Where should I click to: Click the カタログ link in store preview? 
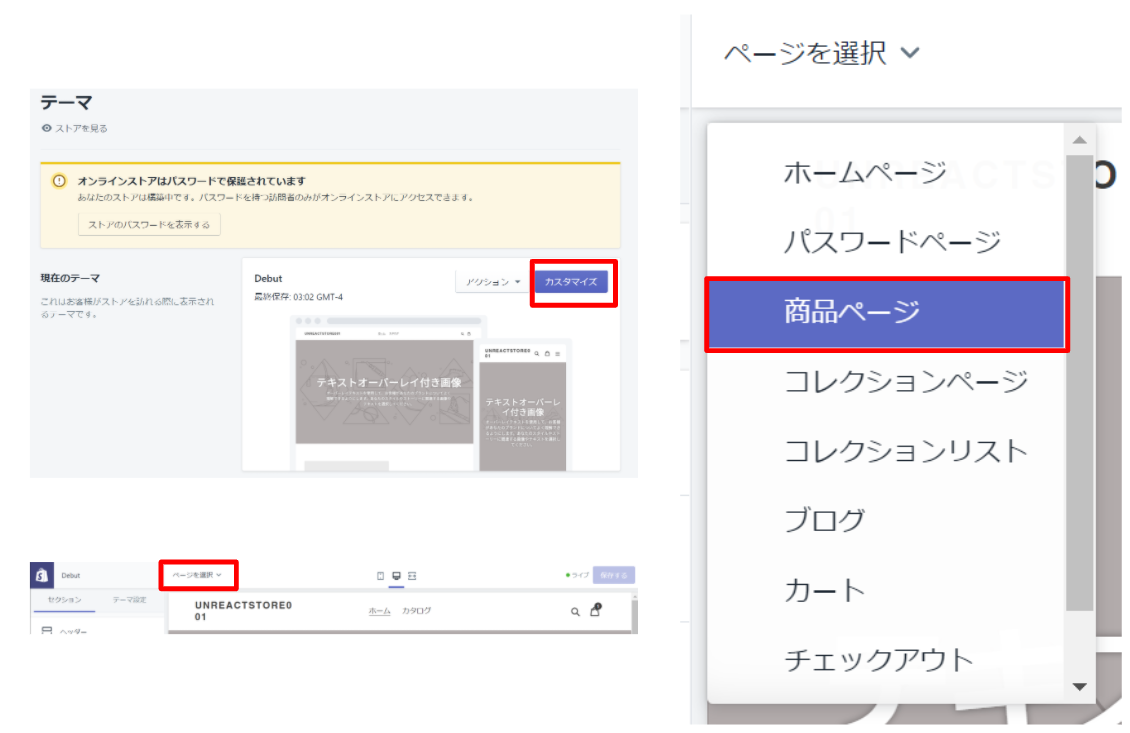pos(417,610)
